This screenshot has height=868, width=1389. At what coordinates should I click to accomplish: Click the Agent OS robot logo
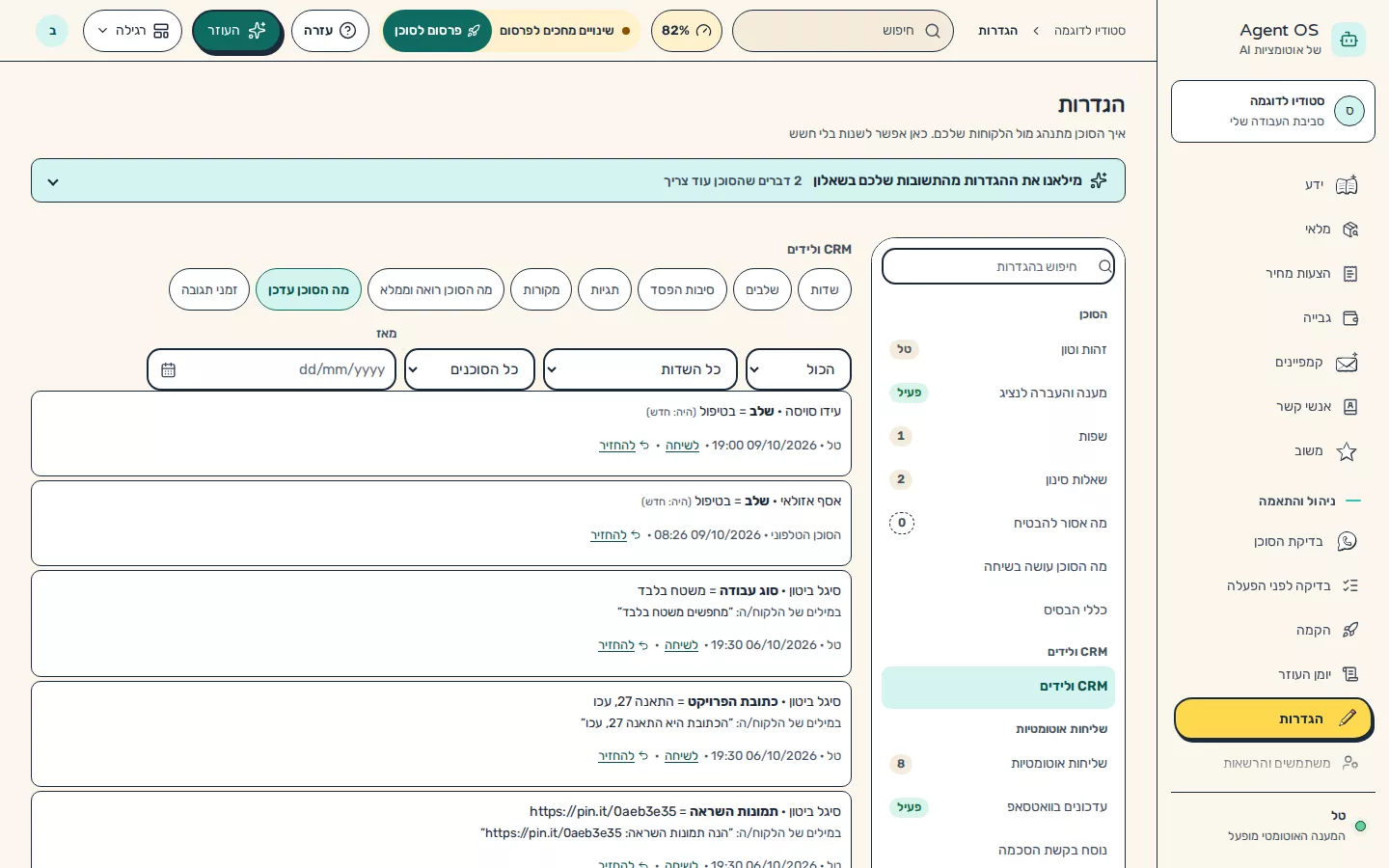[1348, 40]
